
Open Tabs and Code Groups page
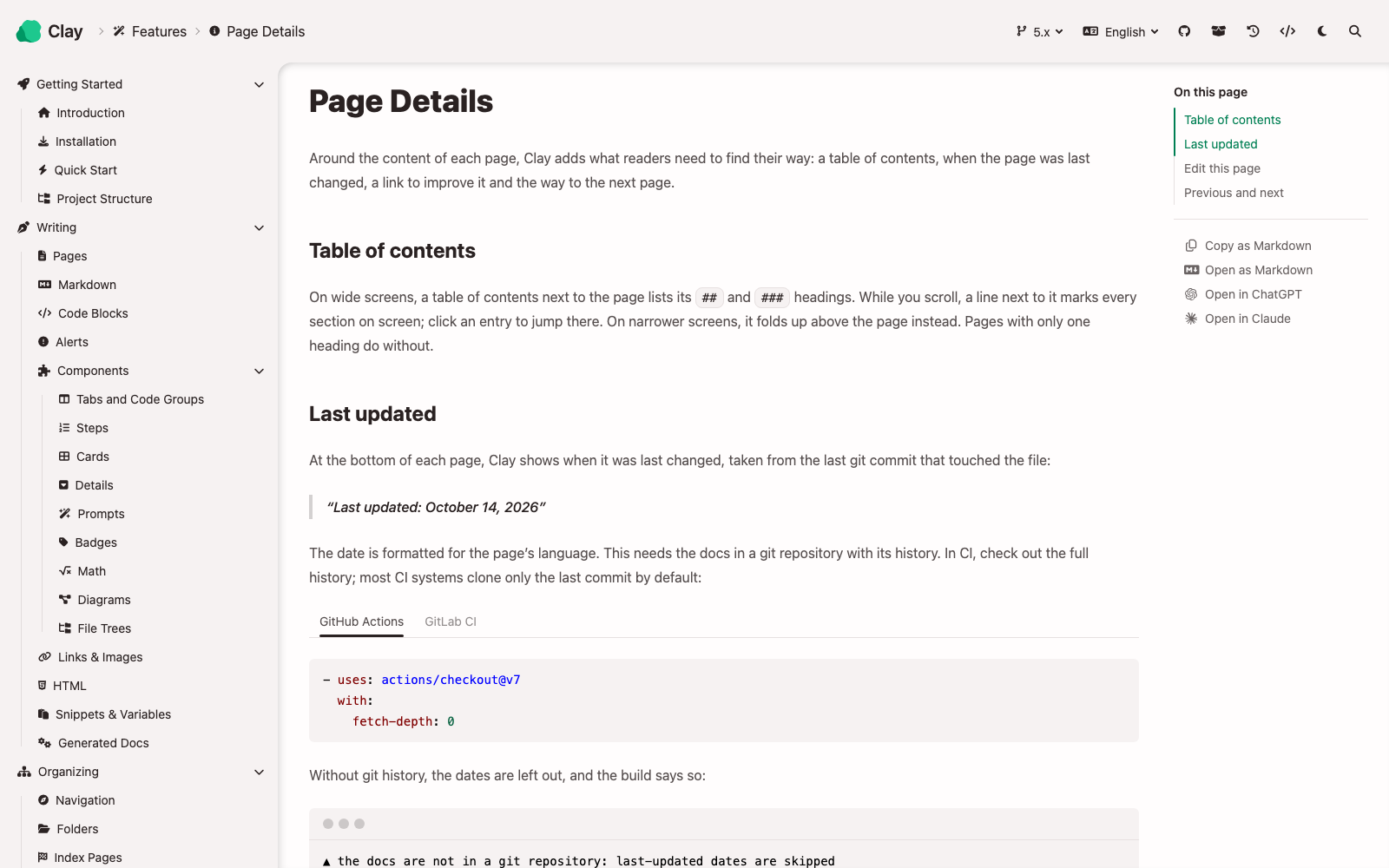pyautogui.click(x=131, y=399)
